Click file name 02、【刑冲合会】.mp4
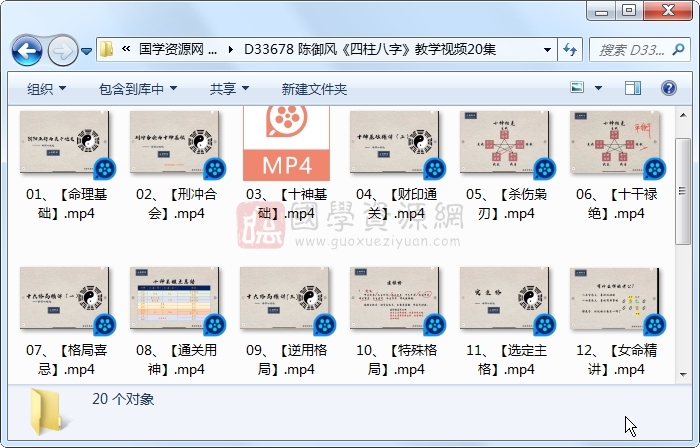The width and height of the screenshot is (700, 448). [x=176, y=204]
